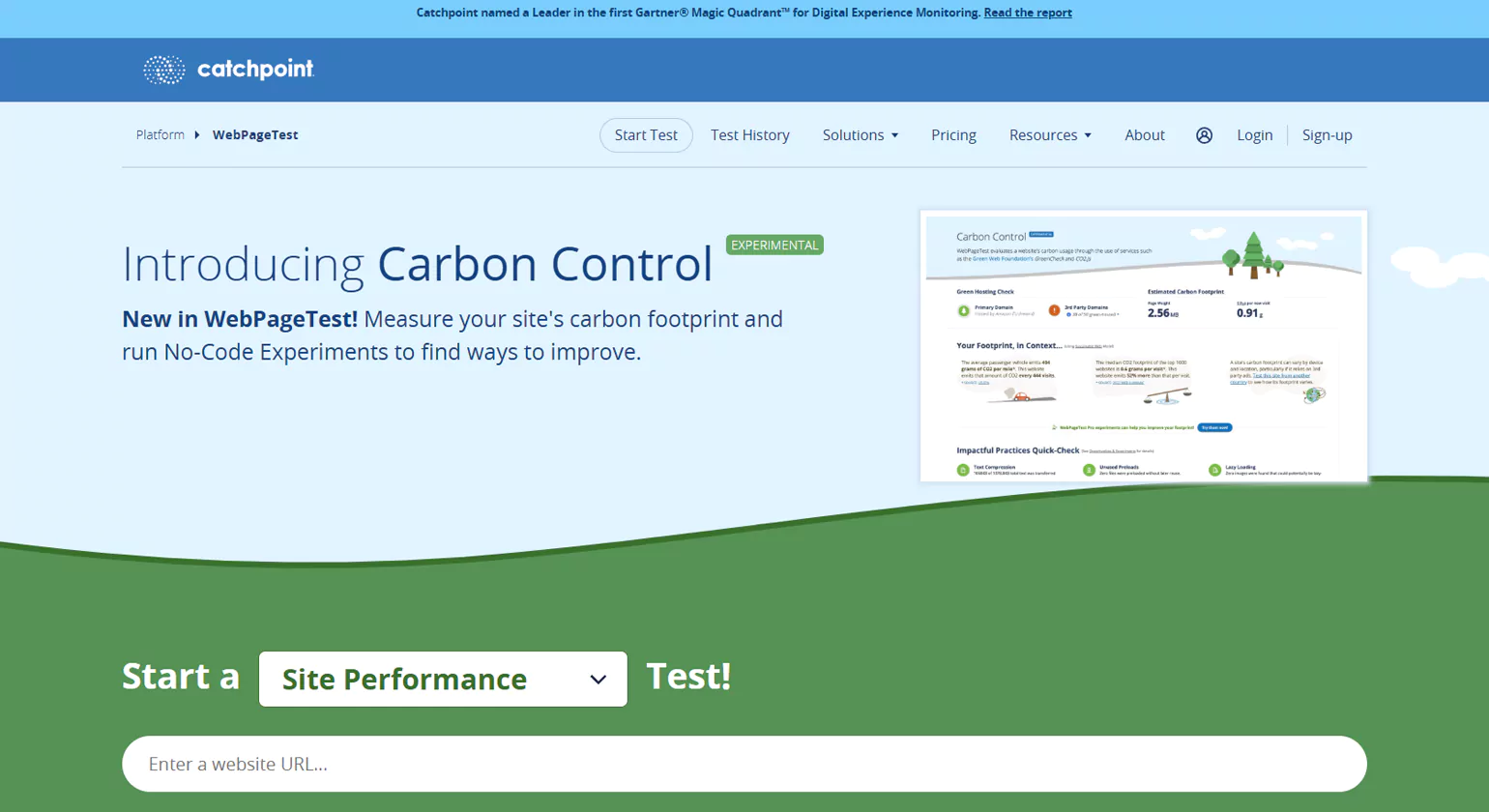Viewport: 1489px width, 812px height.
Task: Open the Site Performance test type selector
Action: (442, 679)
